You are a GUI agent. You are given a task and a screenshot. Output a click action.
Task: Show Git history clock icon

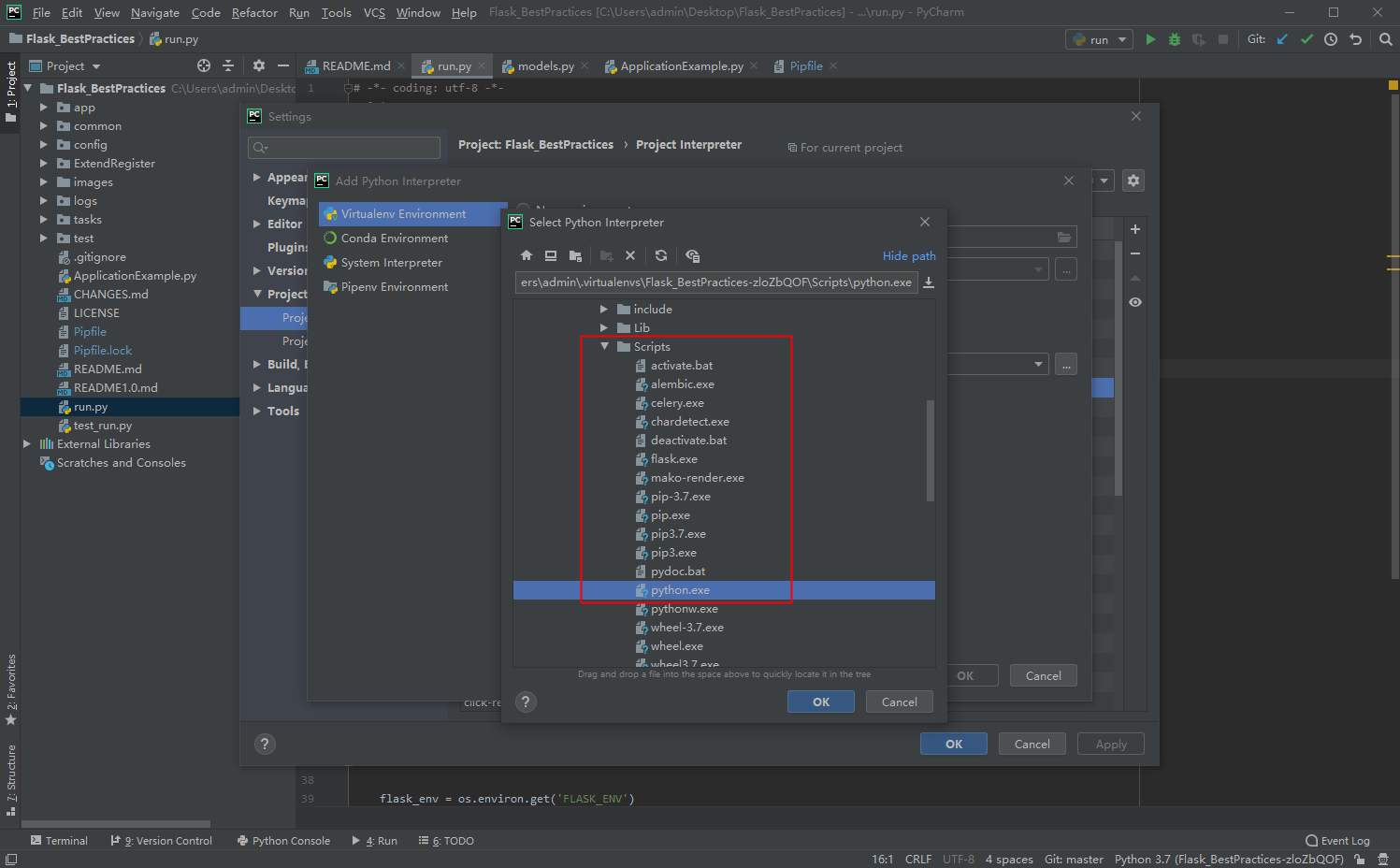click(x=1331, y=39)
